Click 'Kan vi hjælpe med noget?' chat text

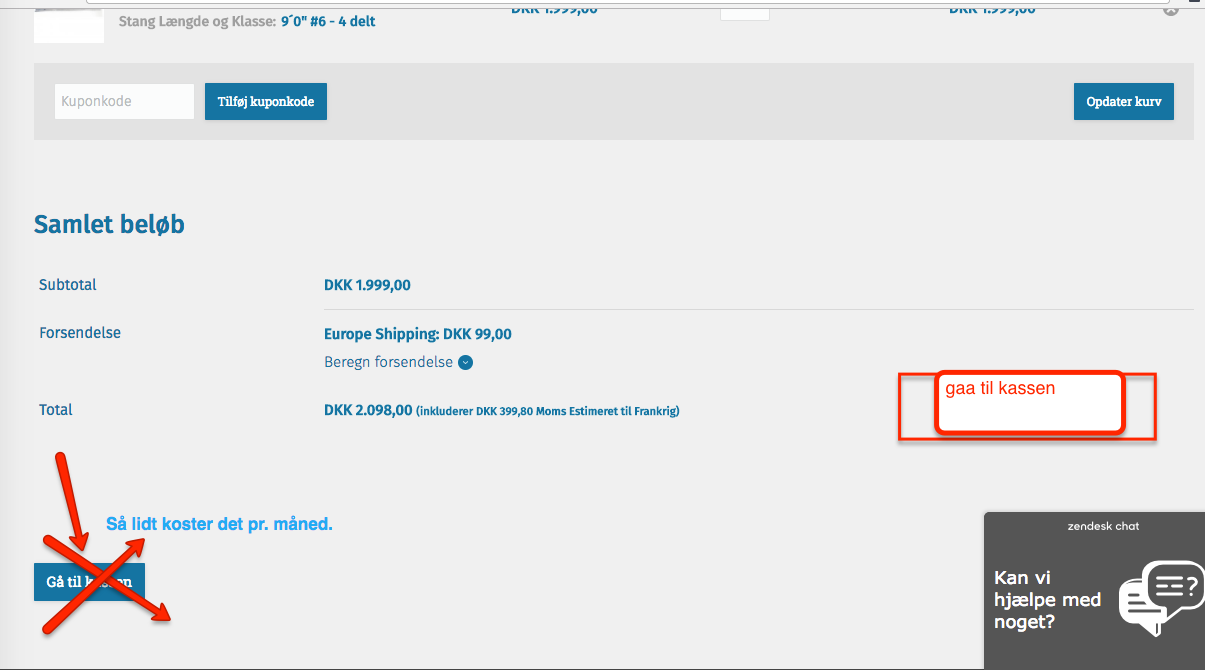pos(1047,599)
